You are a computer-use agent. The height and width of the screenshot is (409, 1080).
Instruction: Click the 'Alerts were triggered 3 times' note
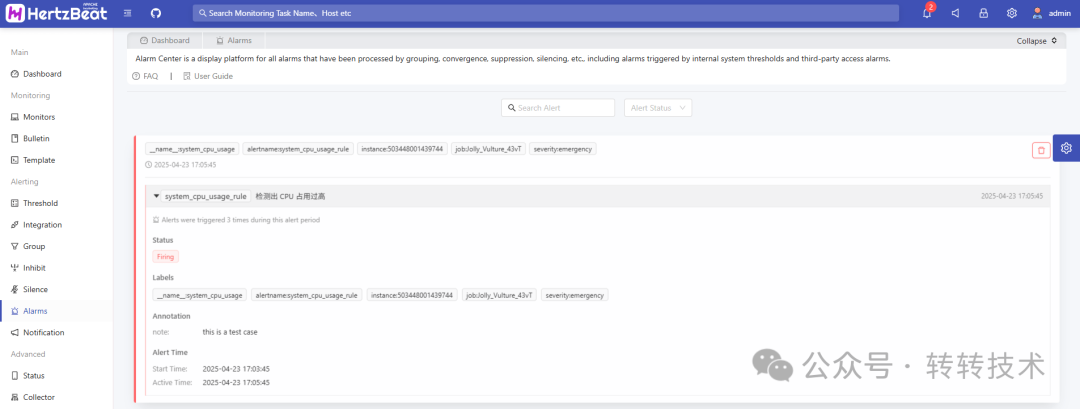[236, 220]
